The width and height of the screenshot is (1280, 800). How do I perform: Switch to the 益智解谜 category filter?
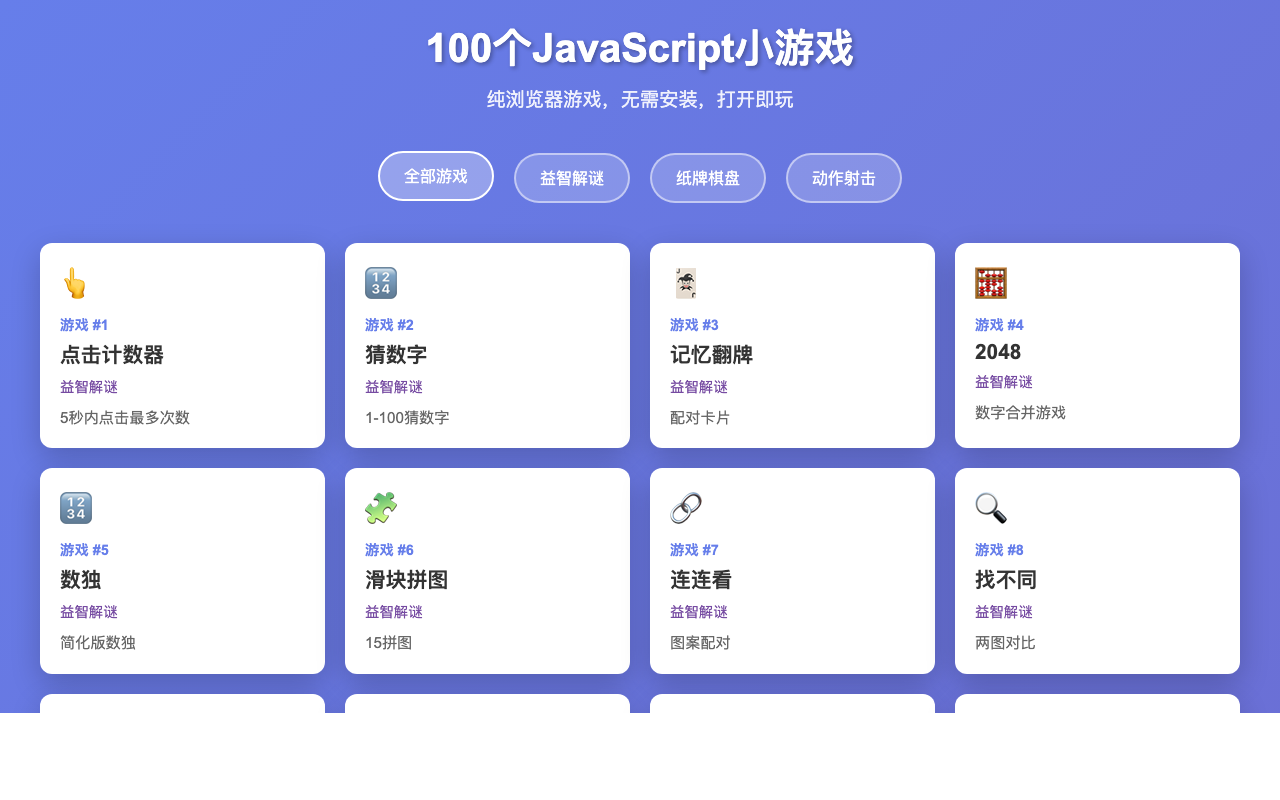tap(571, 177)
